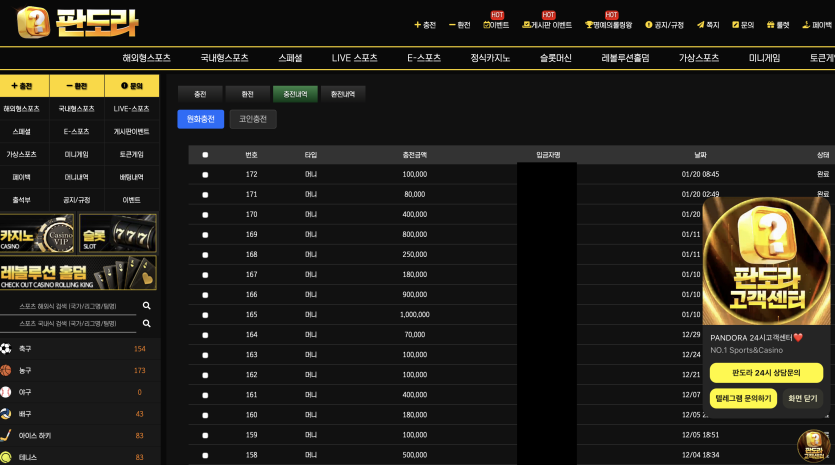
Task: Open the 슬롯머신 main navigation menu
Action: click(549, 58)
